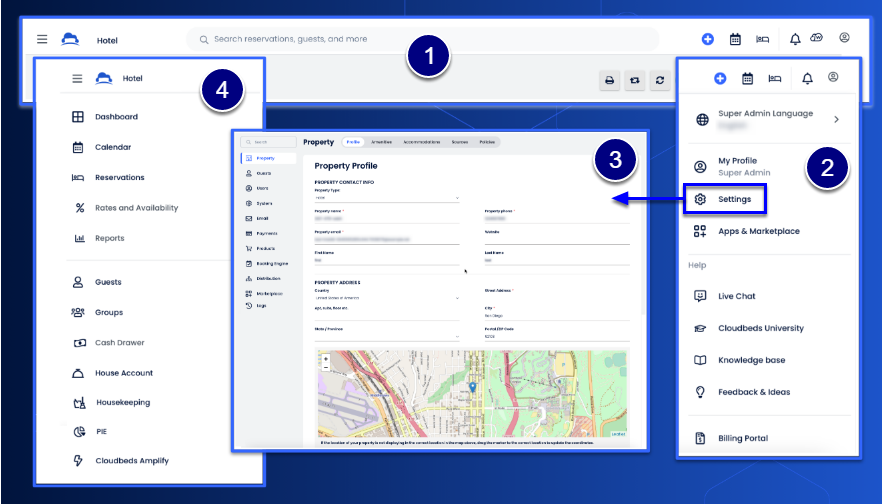
Task: Open Housekeeping in the left sidebar
Action: [x=122, y=403]
